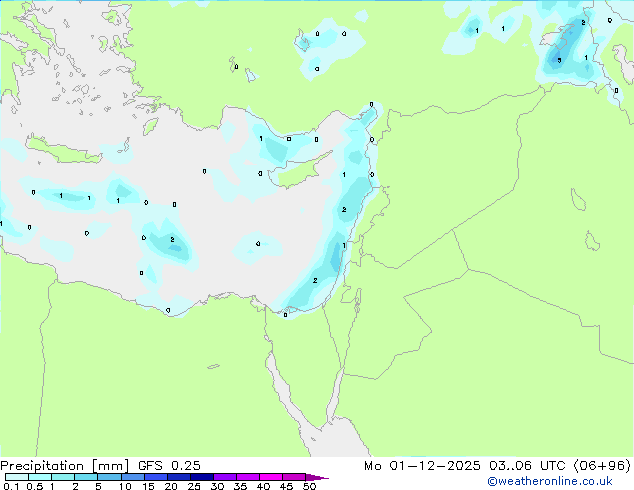634x490 pixels.
Task: Click the legend value label '0.1'
Action: click(x=11, y=486)
